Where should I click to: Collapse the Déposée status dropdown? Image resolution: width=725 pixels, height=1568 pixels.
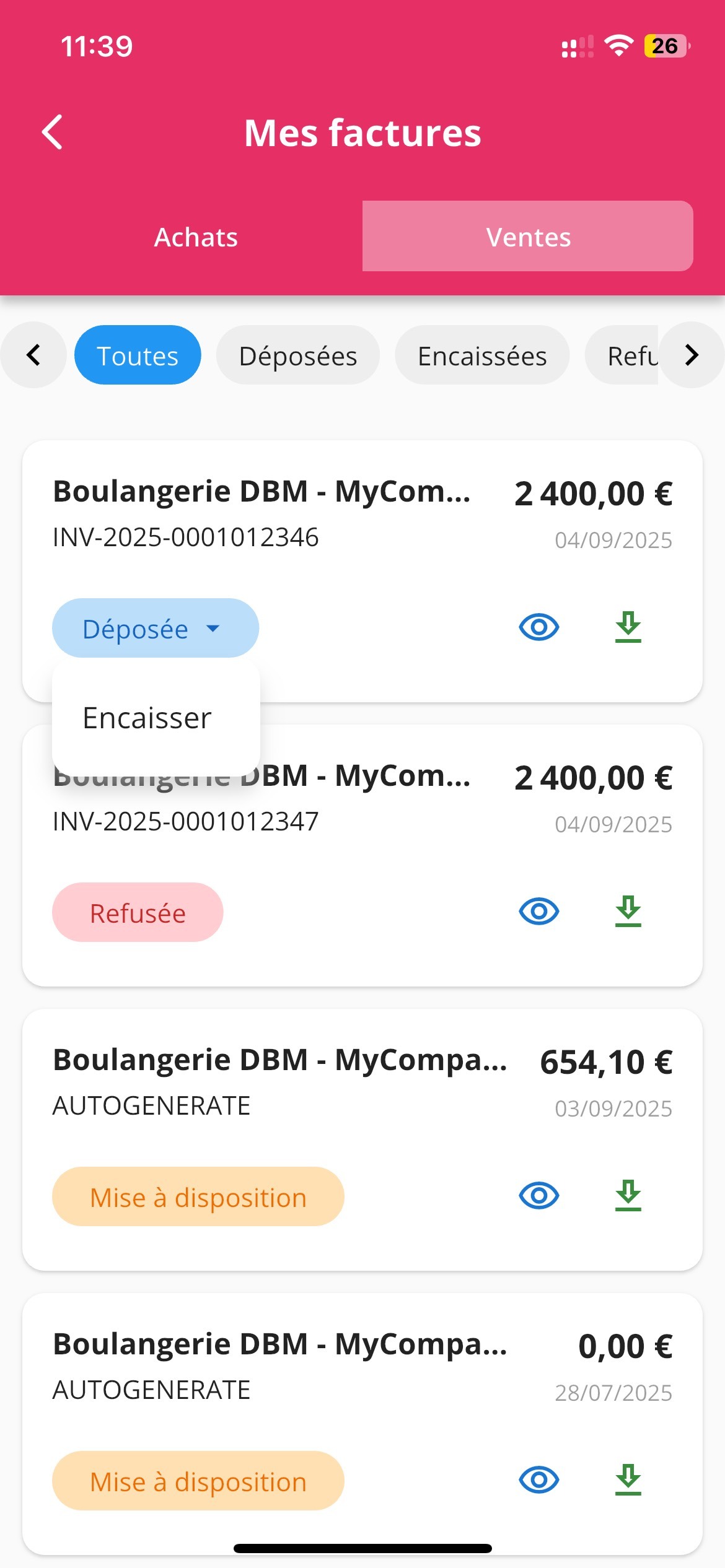tap(155, 629)
